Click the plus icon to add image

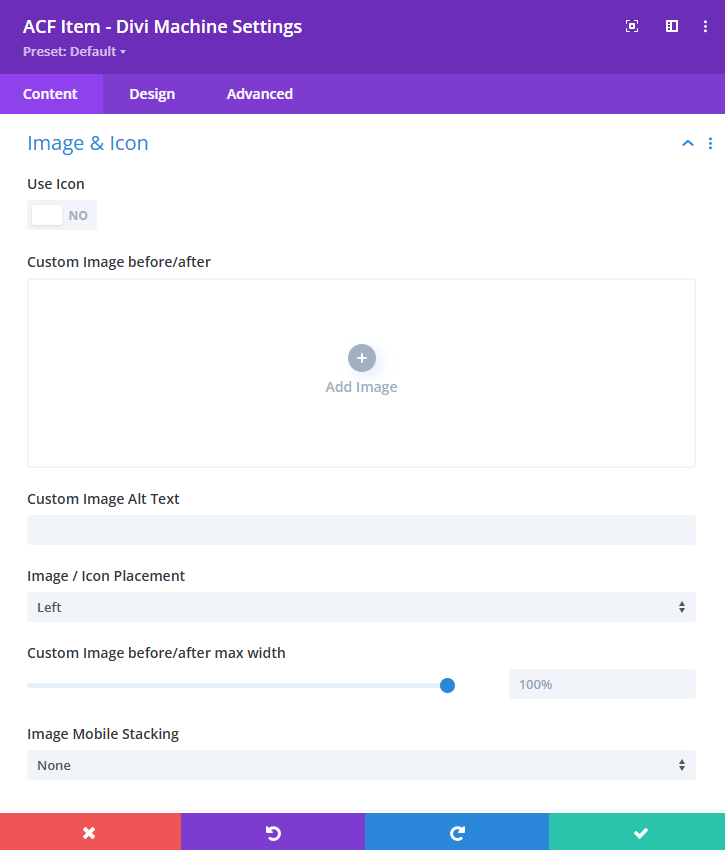tap(362, 358)
